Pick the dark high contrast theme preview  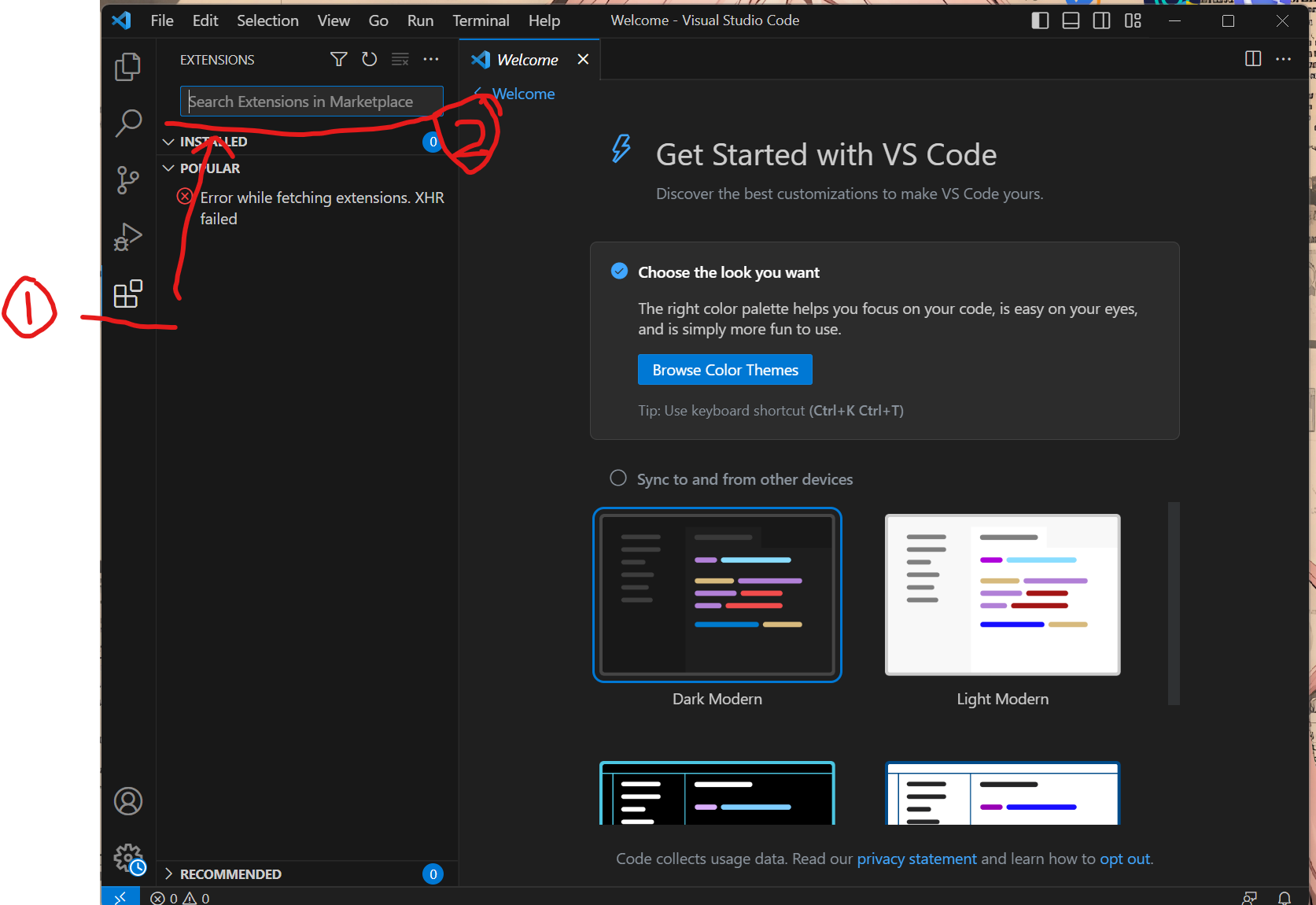(x=717, y=793)
